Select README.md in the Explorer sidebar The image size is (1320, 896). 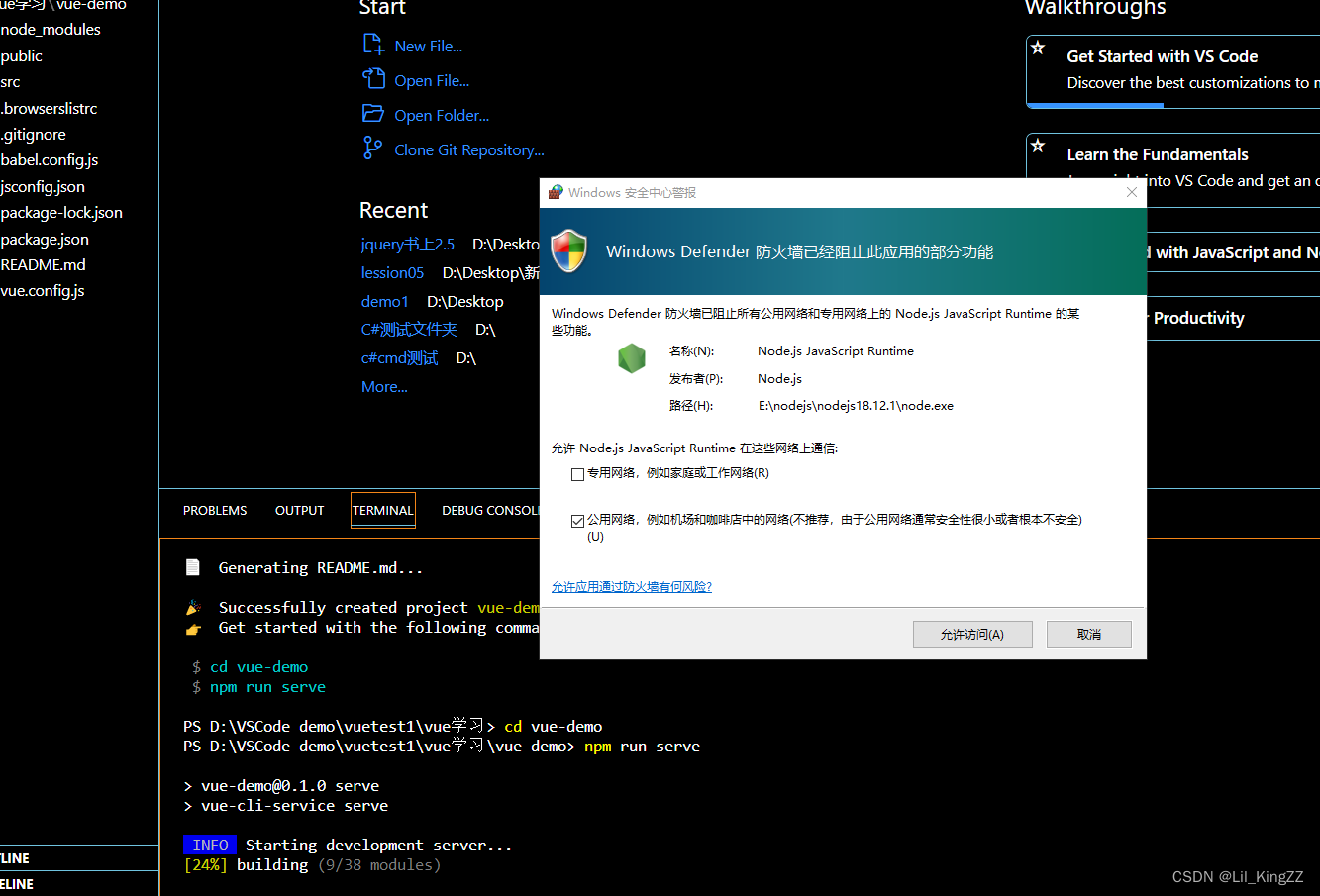click(x=43, y=264)
